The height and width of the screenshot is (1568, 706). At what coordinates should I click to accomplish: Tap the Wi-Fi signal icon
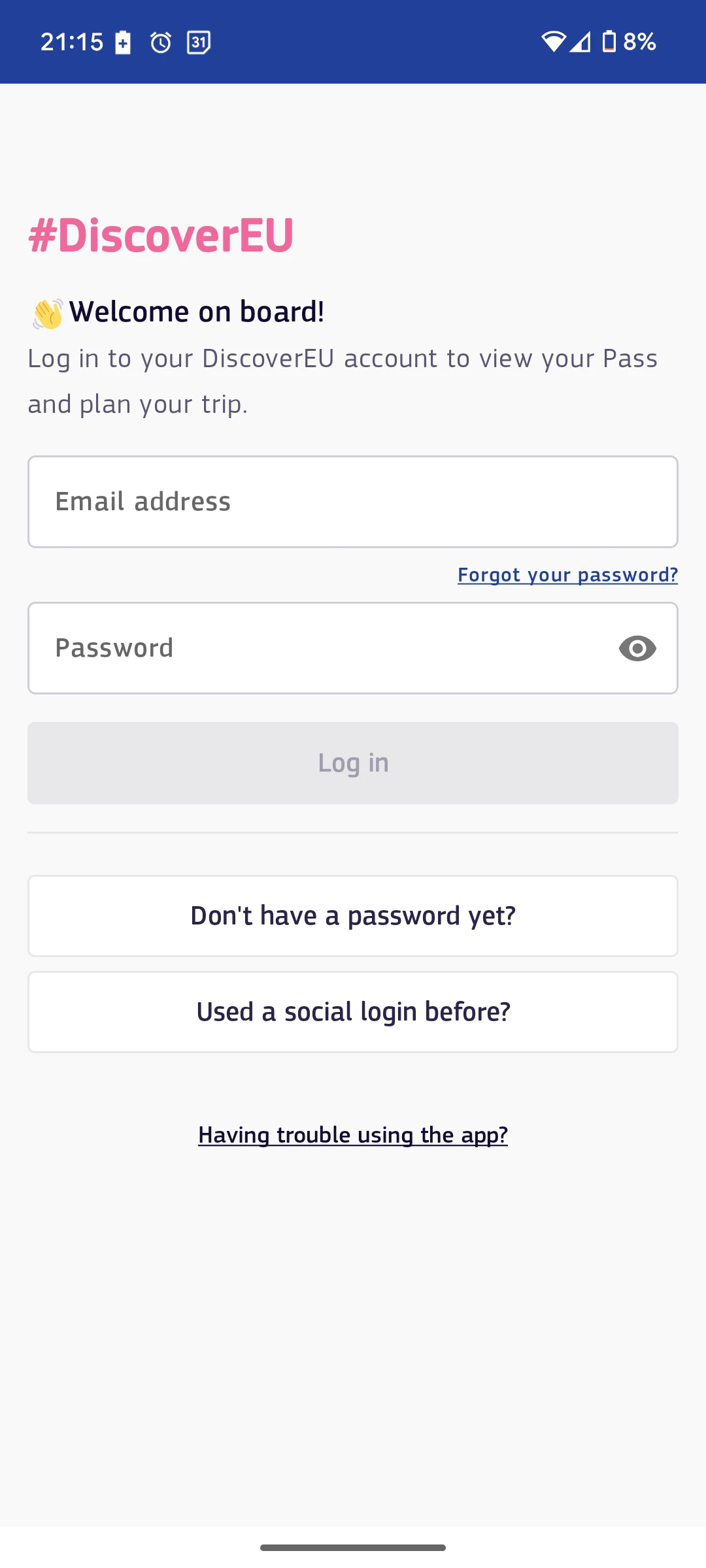(x=553, y=42)
